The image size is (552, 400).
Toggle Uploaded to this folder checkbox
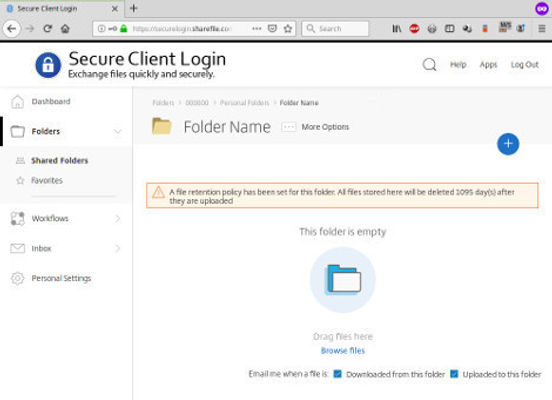454,374
